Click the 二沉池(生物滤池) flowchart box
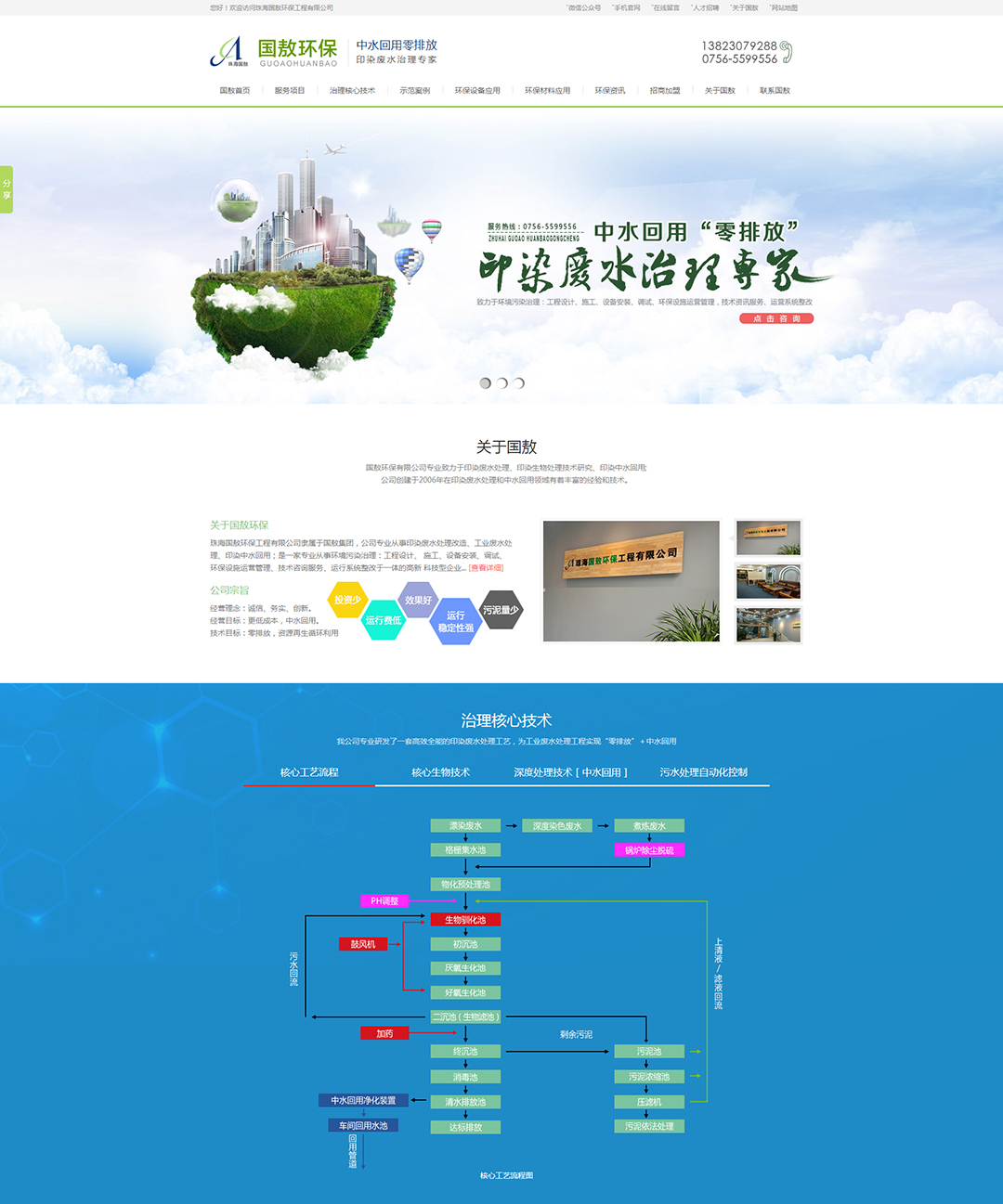The height and width of the screenshot is (1204, 1003). pyautogui.click(x=465, y=1017)
